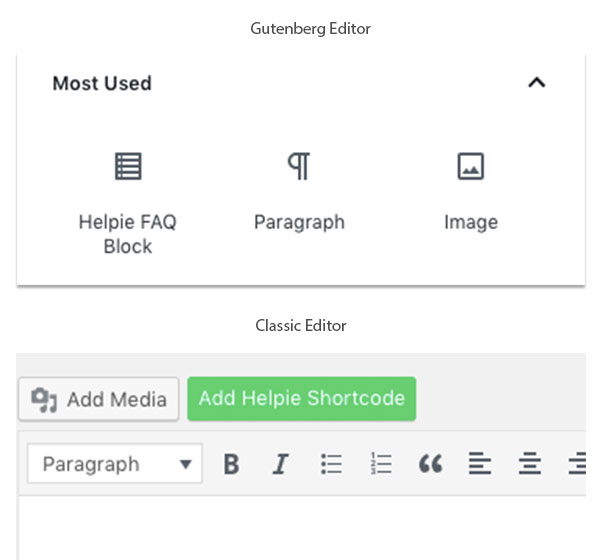
Task: Insert a bulleted list
Action: (x=331, y=464)
